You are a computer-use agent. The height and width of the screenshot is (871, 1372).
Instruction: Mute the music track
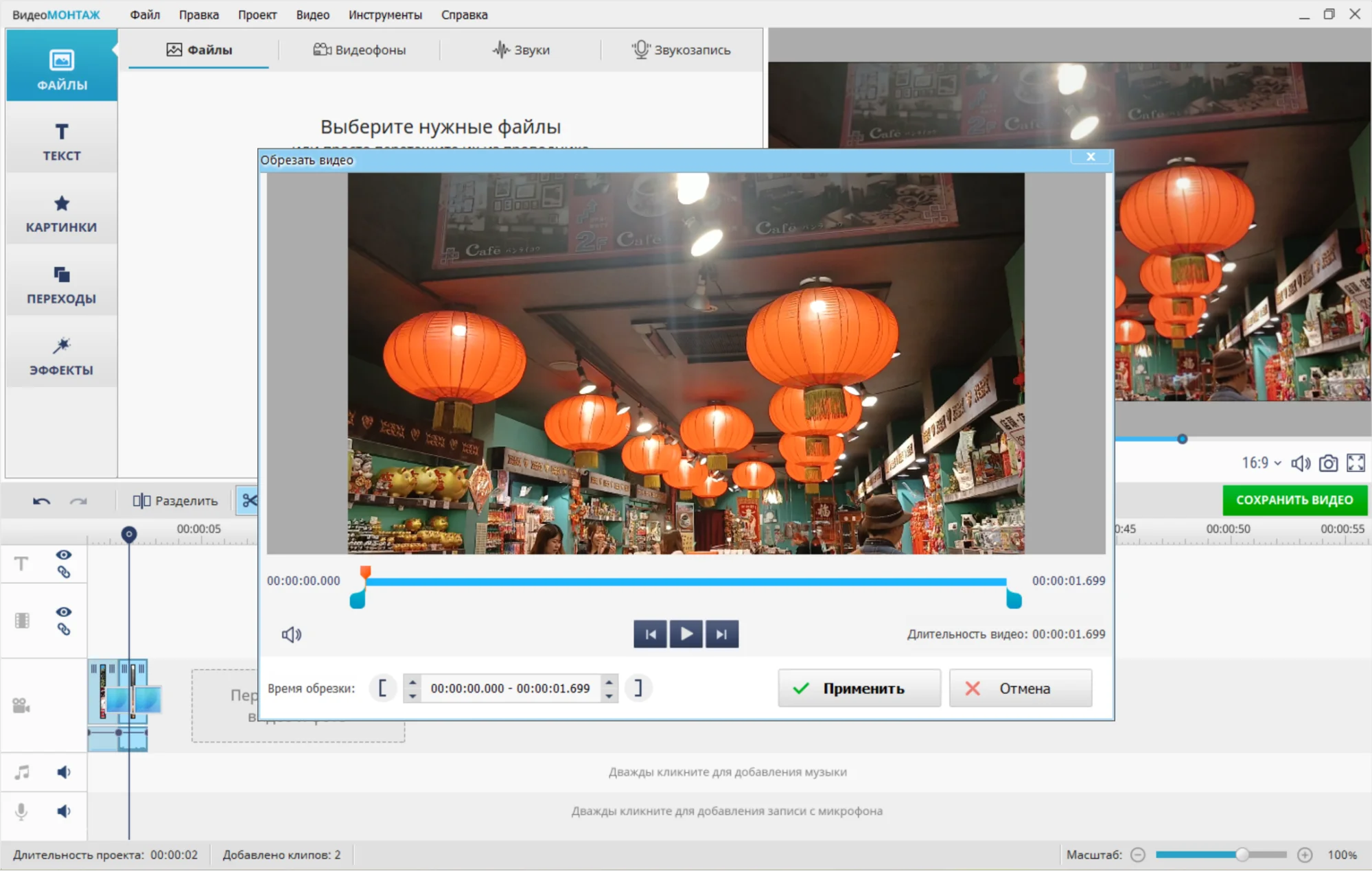pyautogui.click(x=64, y=772)
